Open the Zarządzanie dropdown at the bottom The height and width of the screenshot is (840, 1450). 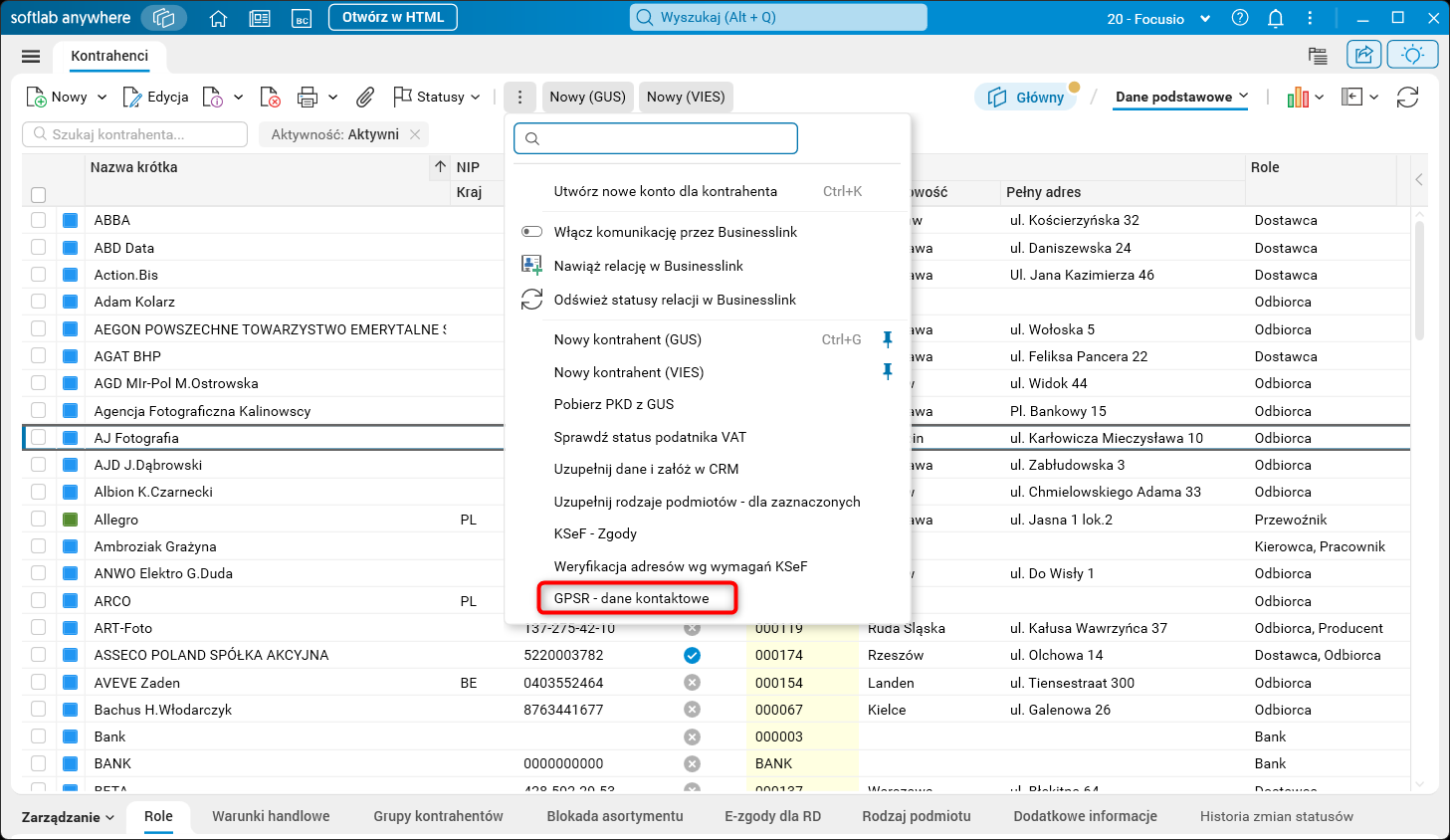(x=68, y=817)
